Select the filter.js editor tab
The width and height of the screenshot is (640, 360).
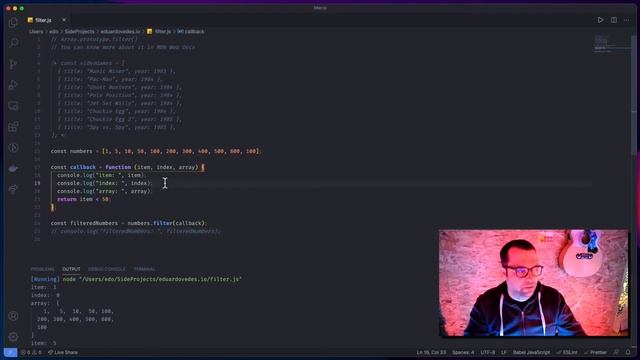[43, 20]
